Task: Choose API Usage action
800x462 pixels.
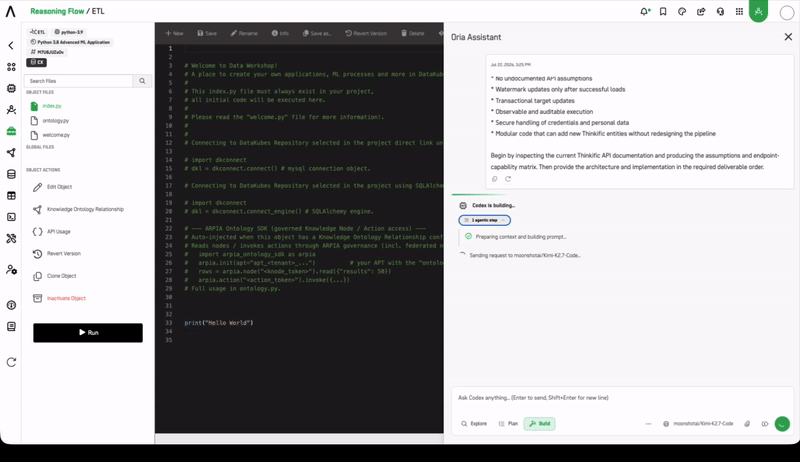Action: pyautogui.click(x=52, y=232)
